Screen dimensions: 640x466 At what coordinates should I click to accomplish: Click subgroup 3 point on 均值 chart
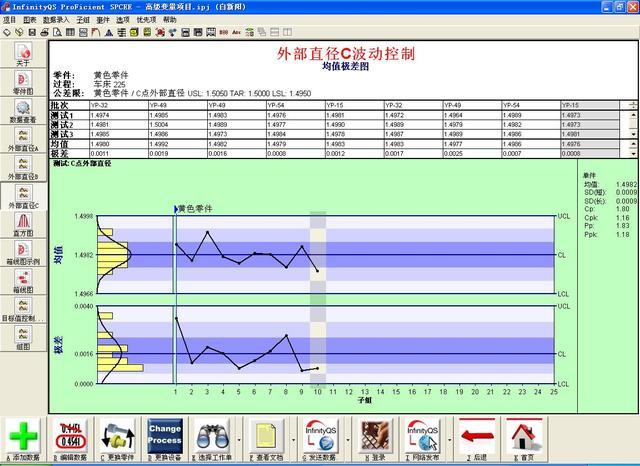tap(208, 232)
